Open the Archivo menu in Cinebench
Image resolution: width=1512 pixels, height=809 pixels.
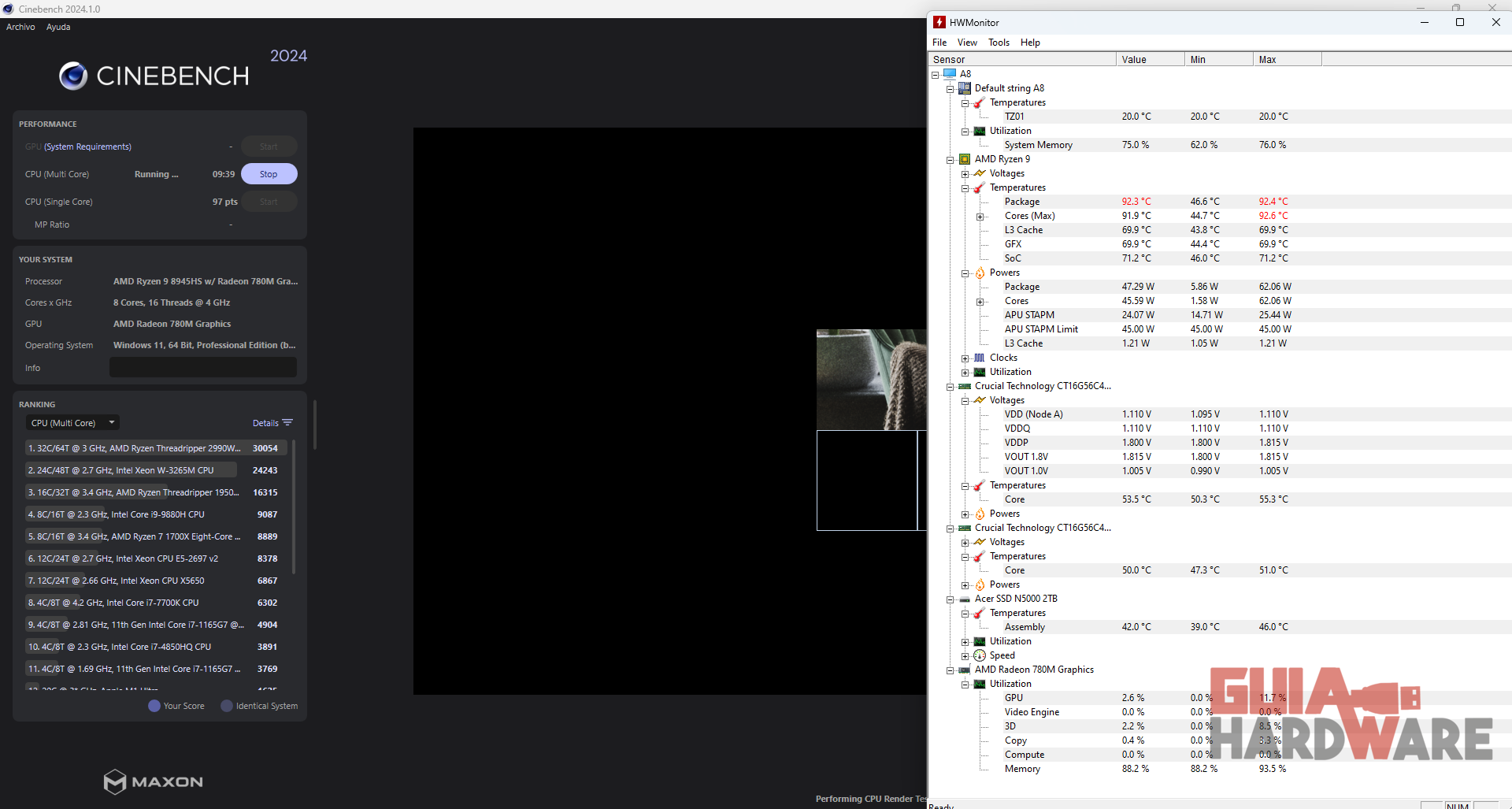click(20, 27)
